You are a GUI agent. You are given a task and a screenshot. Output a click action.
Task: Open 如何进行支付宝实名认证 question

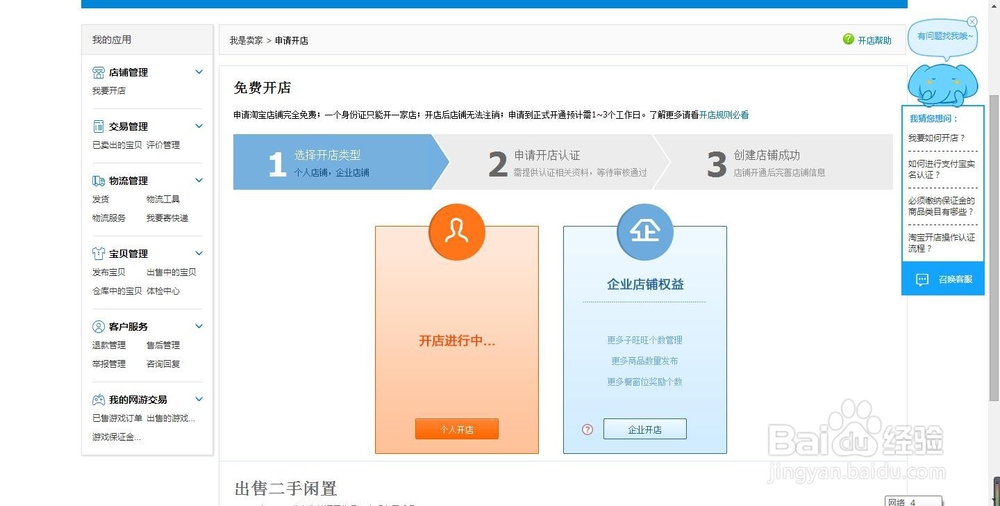[941, 169]
